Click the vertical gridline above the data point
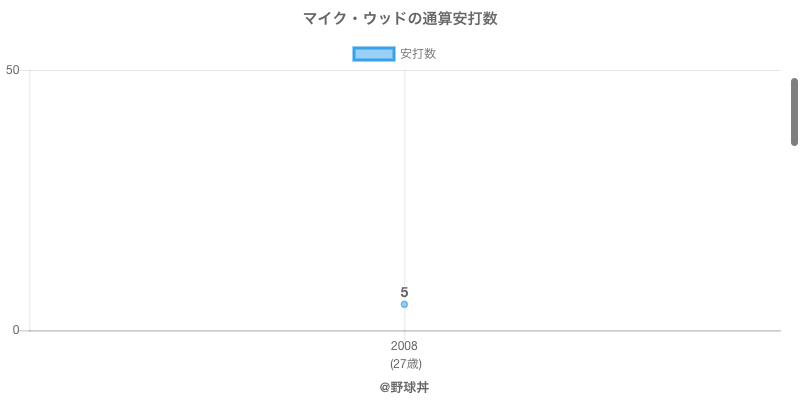 [x=404, y=180]
